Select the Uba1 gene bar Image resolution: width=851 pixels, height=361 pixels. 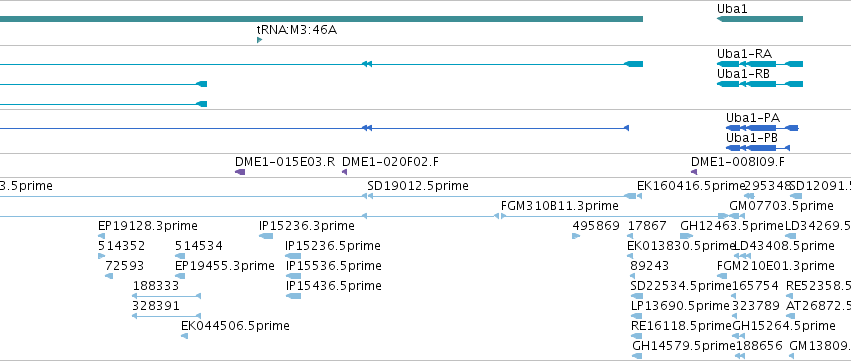(760, 19)
